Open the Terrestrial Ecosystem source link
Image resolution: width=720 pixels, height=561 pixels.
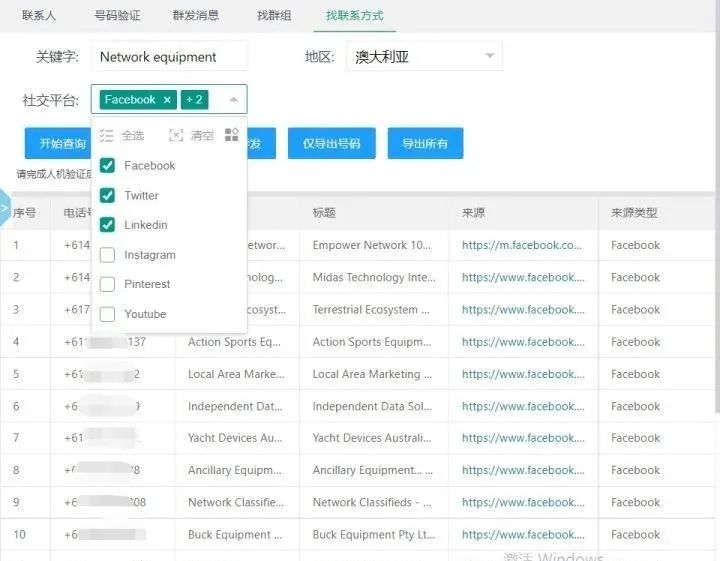pos(523,310)
